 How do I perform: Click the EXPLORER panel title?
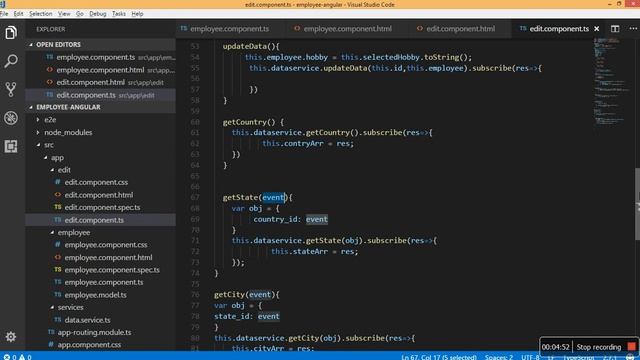[51, 29]
